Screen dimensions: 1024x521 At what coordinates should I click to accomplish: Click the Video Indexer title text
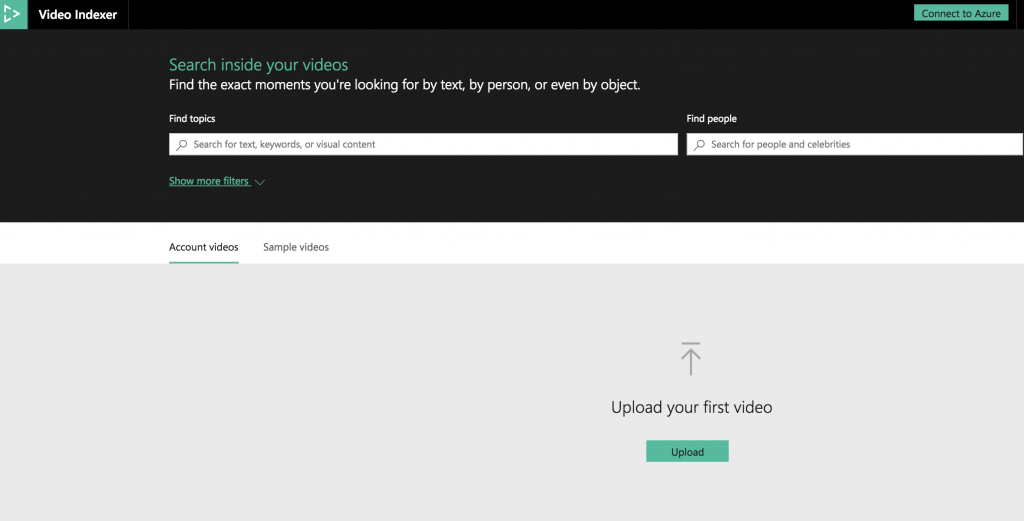(x=78, y=14)
